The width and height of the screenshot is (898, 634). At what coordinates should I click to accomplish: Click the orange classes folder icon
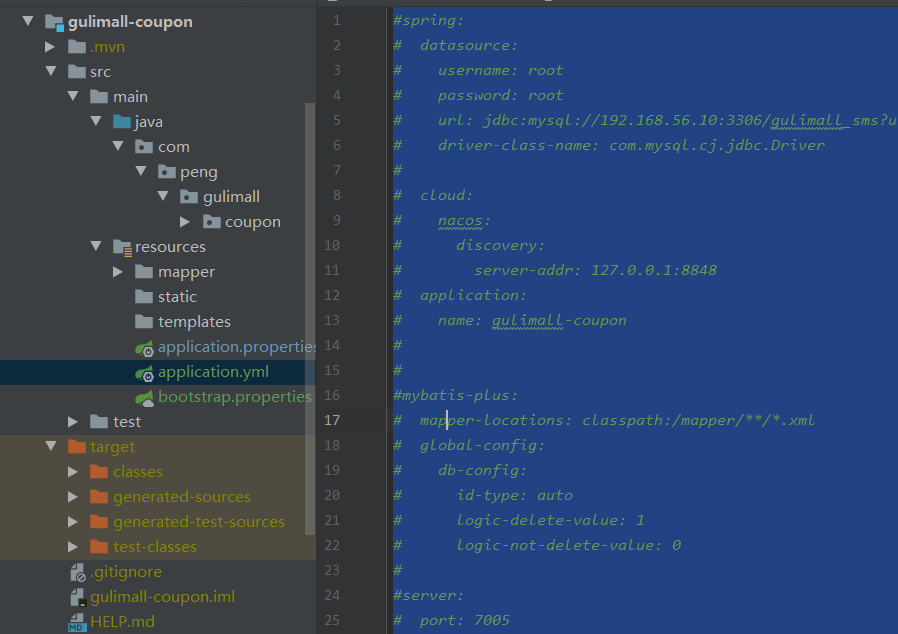coord(99,472)
